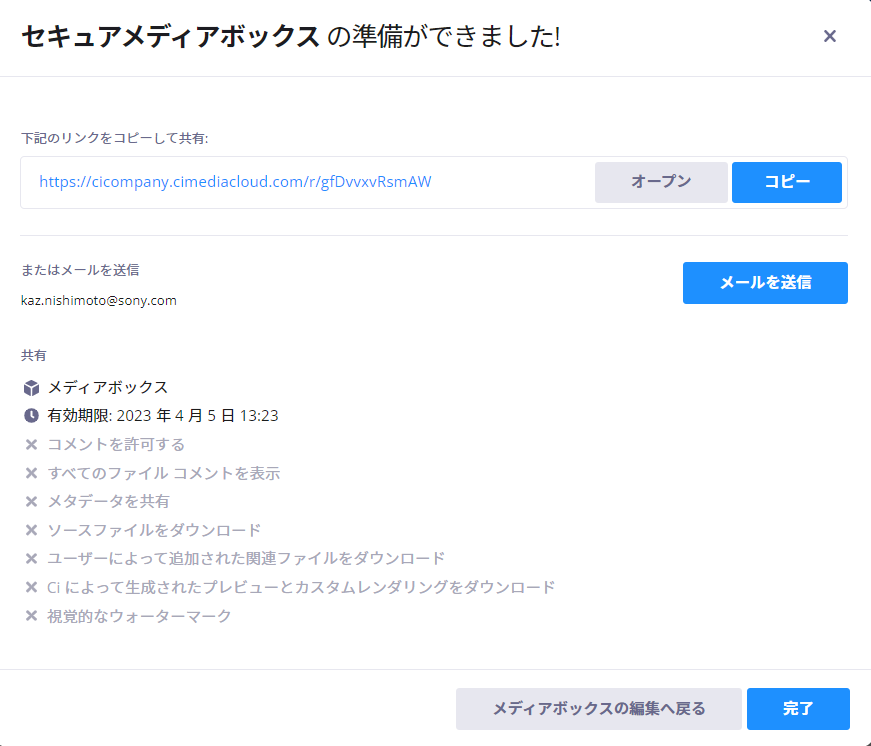Click the X icon next to ソースファイルをダウンロード
The width and height of the screenshot is (871, 746).
tap(32, 530)
